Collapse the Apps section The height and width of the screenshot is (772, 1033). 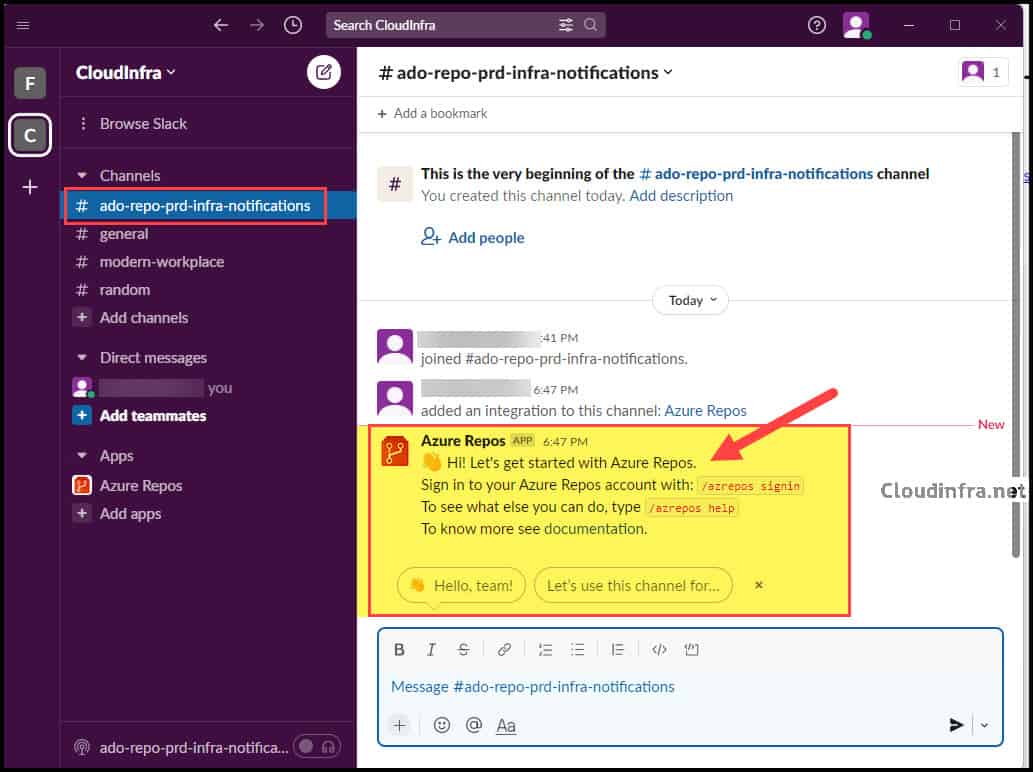pos(82,456)
